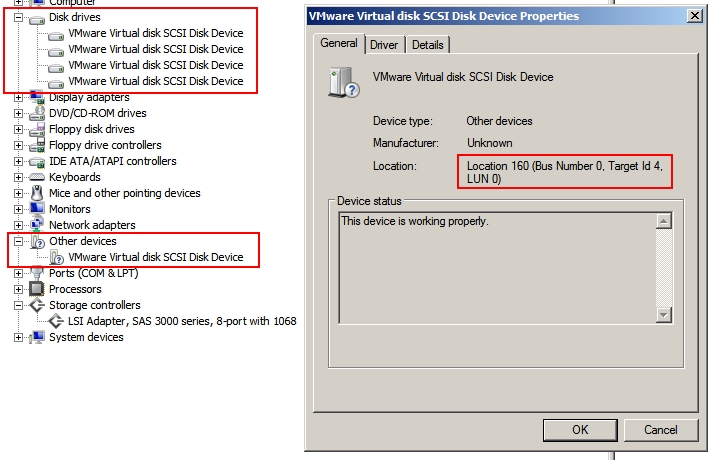Click the Disk drives category icon
The width and height of the screenshot is (717, 460).
[37, 18]
